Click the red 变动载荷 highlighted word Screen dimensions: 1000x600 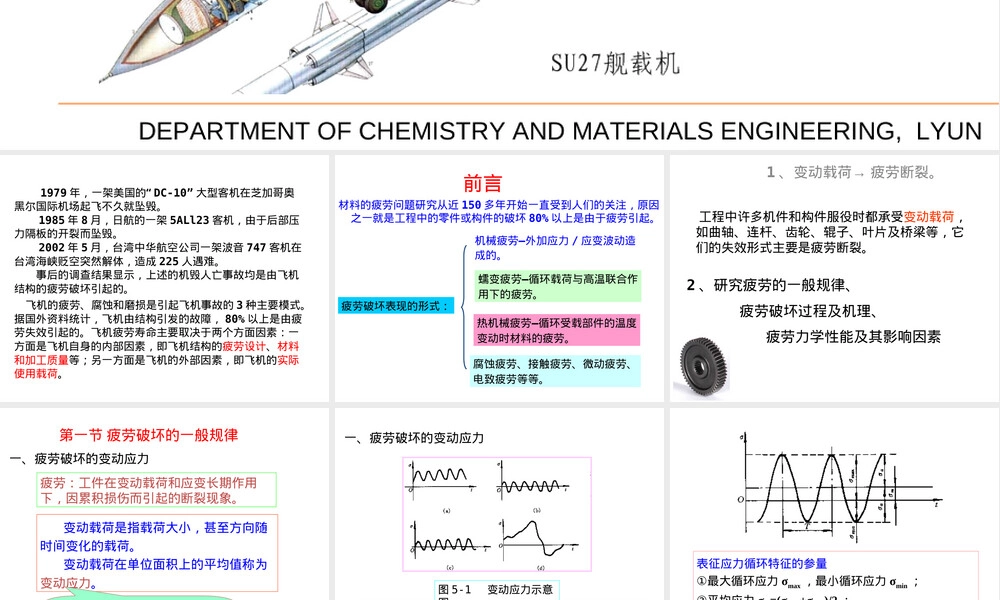[x=929, y=217]
